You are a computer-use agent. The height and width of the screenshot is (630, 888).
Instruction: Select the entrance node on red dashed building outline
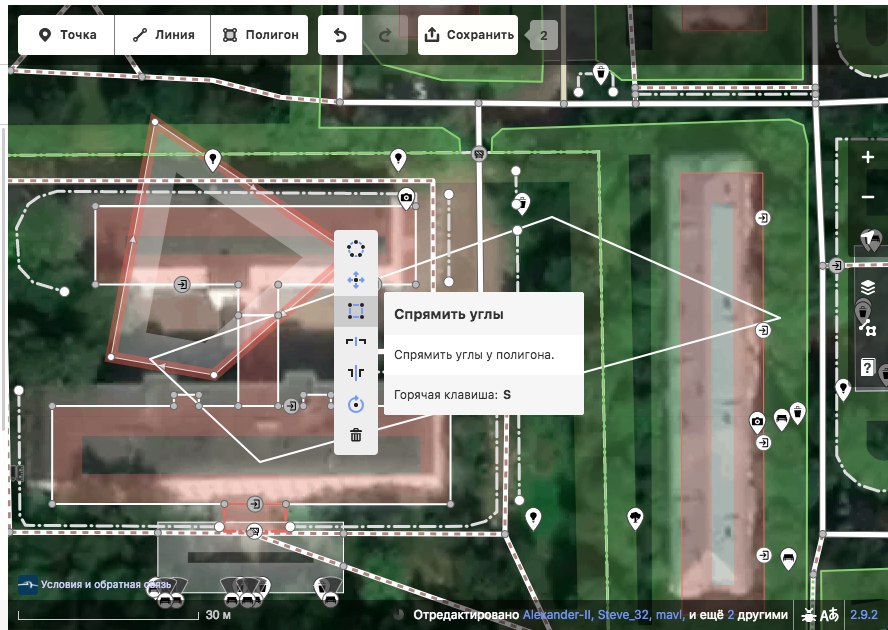click(255, 503)
